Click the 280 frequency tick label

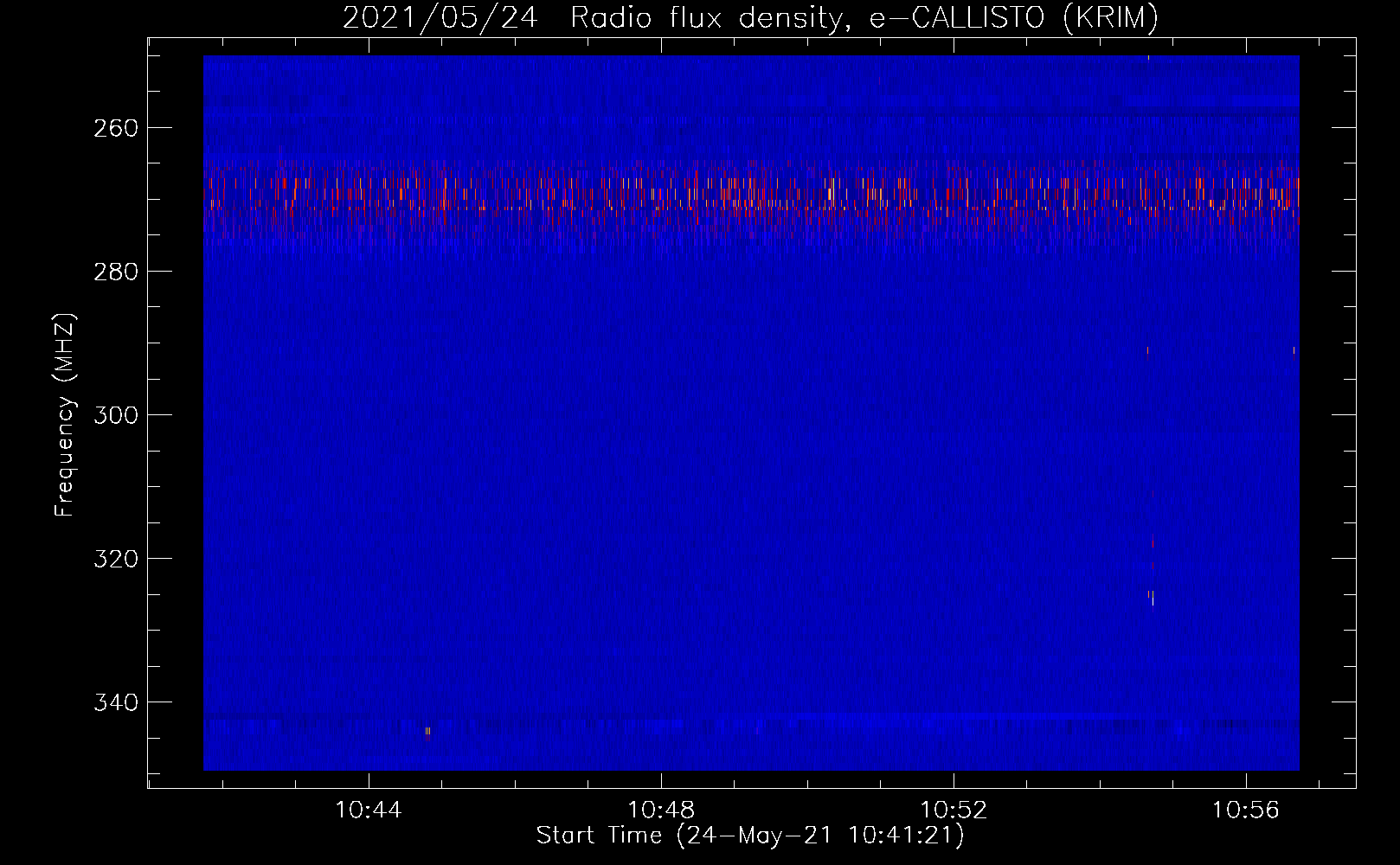click(x=116, y=272)
